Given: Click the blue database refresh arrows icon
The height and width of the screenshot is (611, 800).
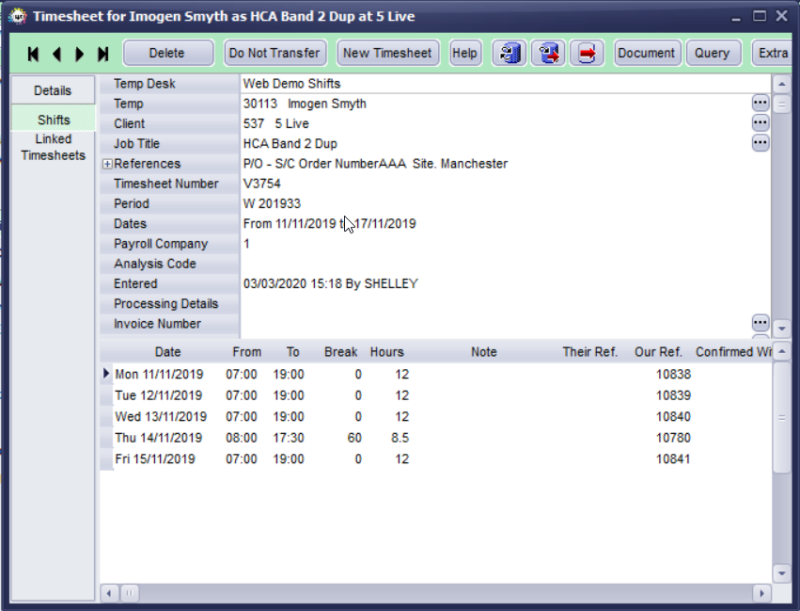Looking at the screenshot, I should tap(509, 53).
